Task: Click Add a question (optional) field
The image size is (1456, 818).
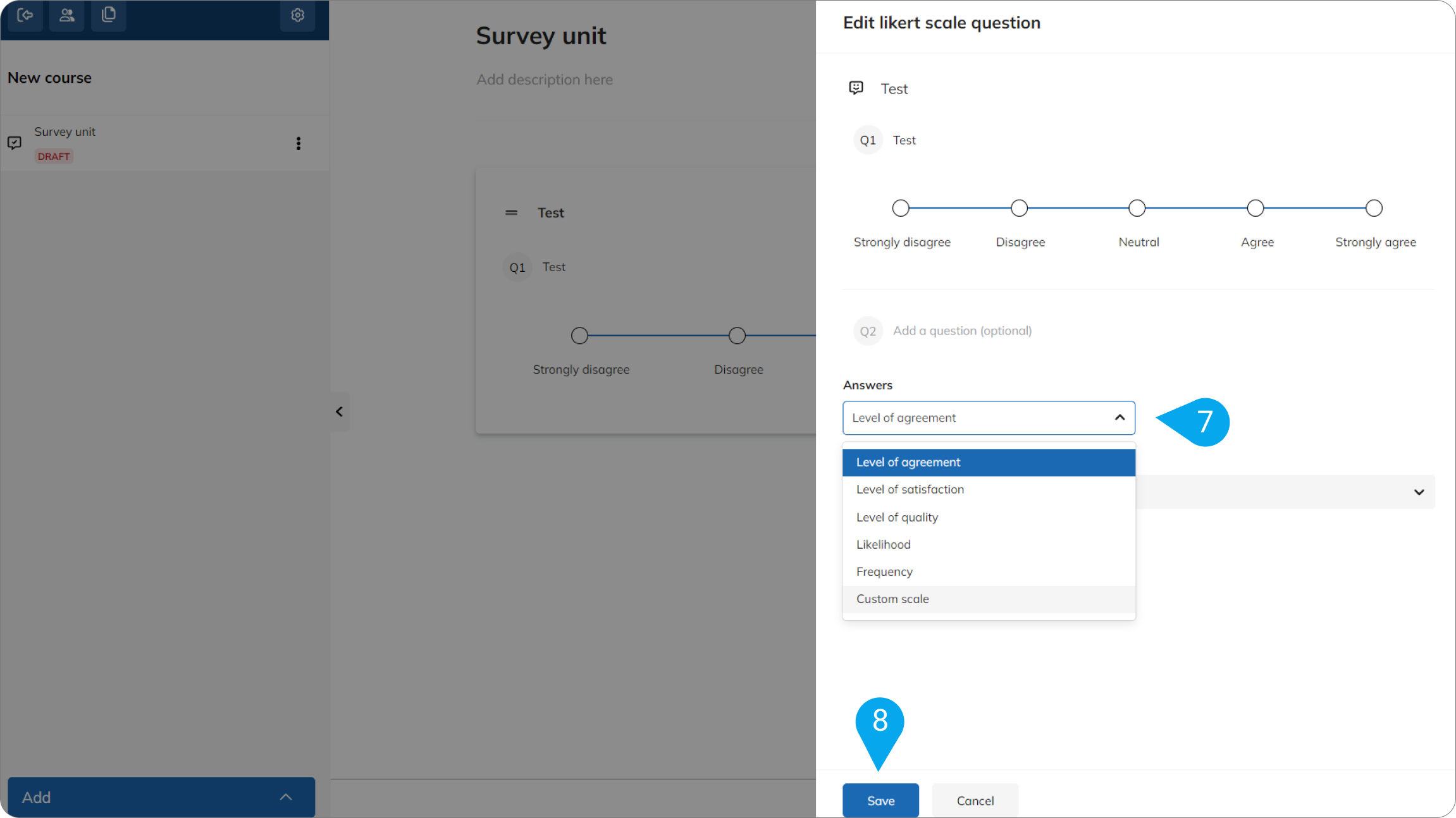Action: point(962,331)
